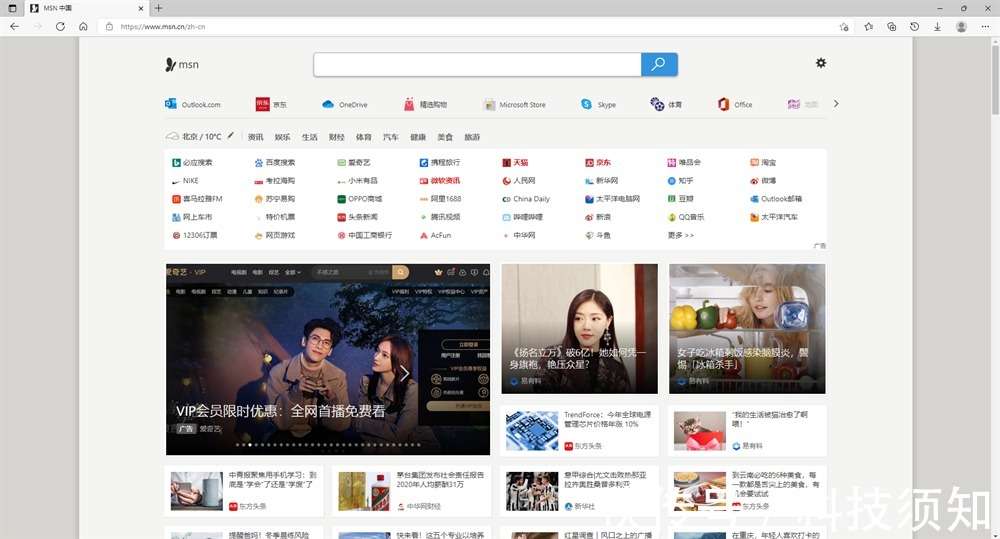
Task: Switch to the 娱乐 entertainment tab
Action: [x=283, y=137]
